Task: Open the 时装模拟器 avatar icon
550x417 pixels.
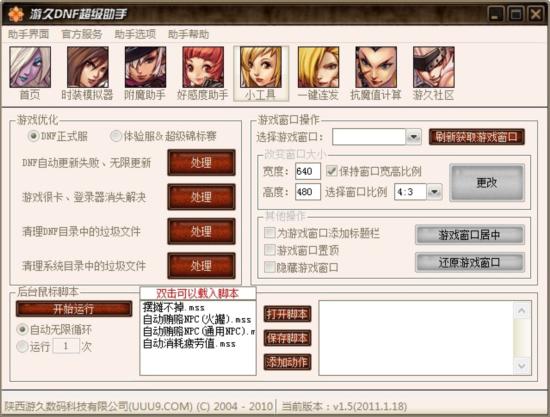Action: [x=88, y=67]
